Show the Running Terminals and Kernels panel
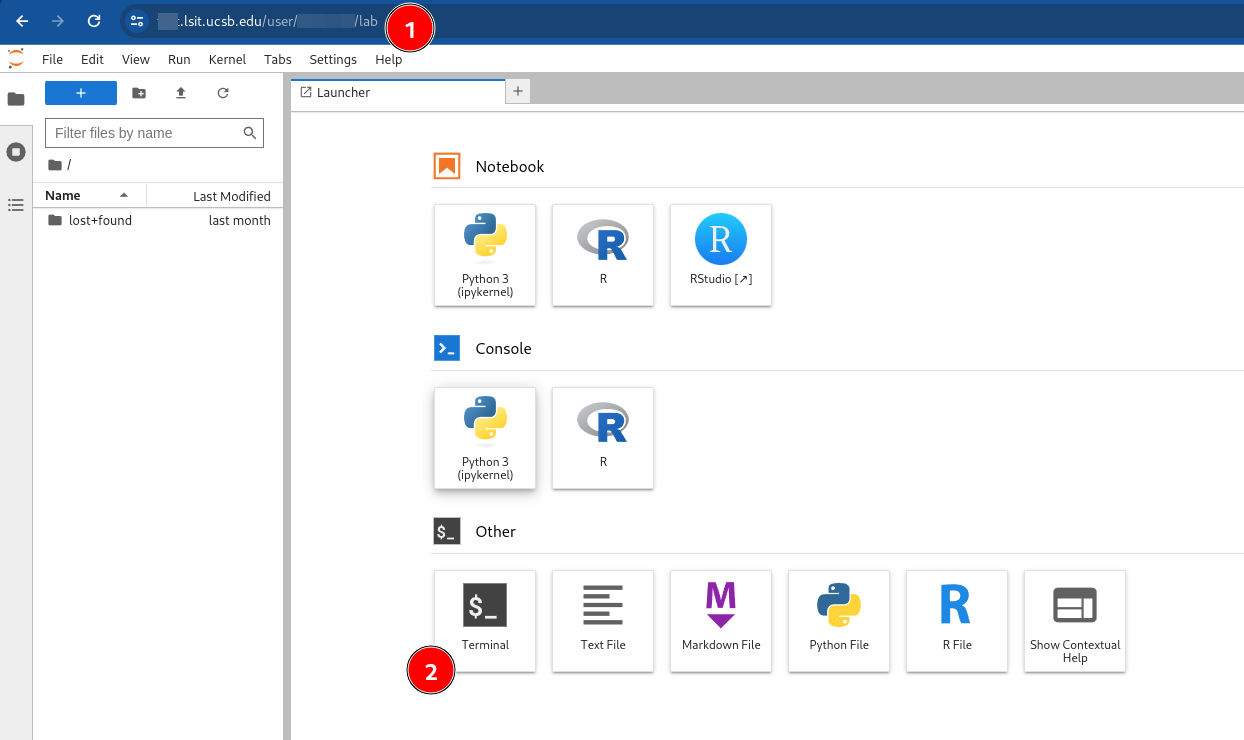Image resolution: width=1244 pixels, height=740 pixels. (16, 152)
